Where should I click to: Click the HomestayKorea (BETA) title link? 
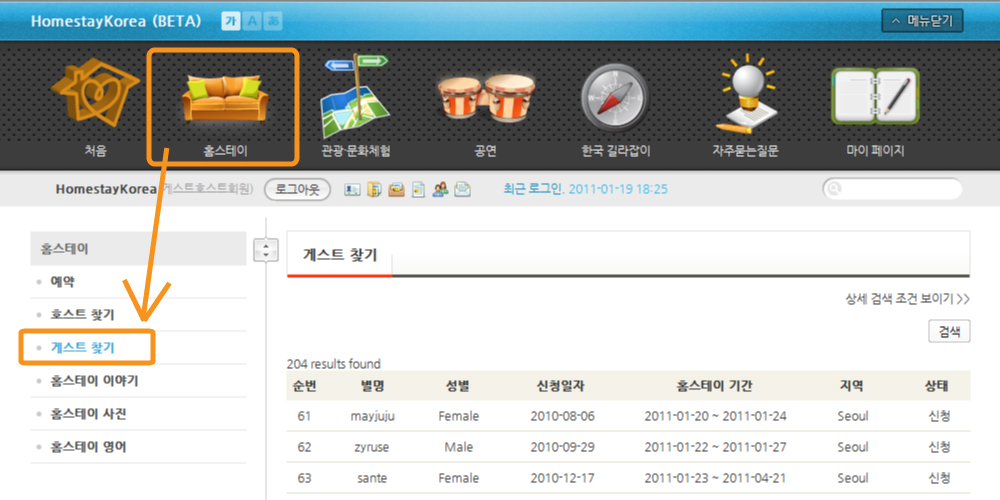click(116, 21)
